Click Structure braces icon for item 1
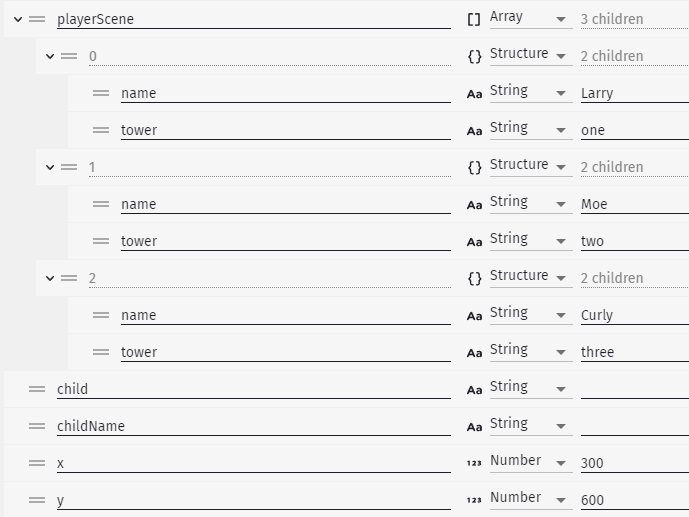The height and width of the screenshot is (517, 689). (x=474, y=167)
